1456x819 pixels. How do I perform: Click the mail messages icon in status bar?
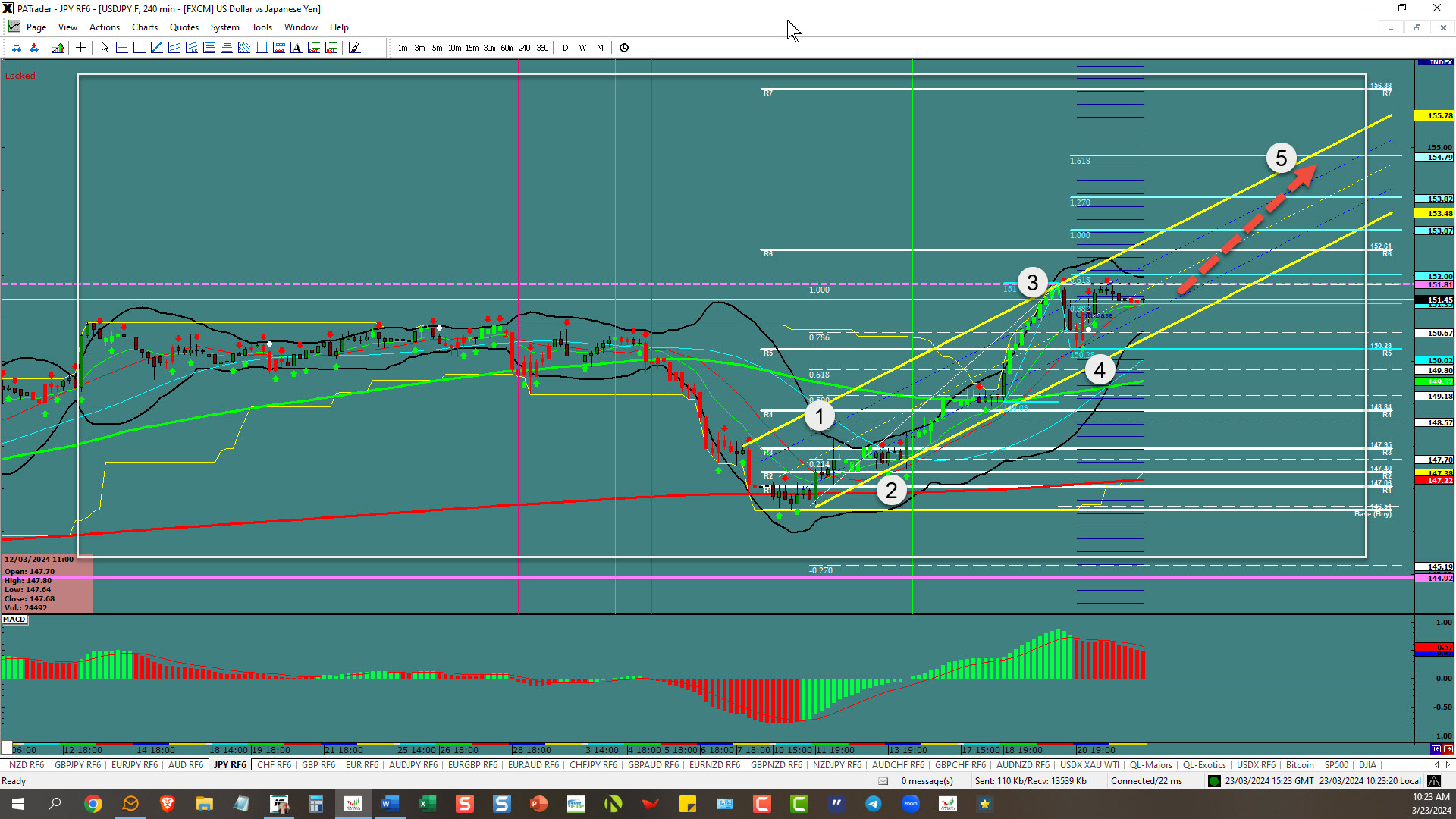coord(883,781)
